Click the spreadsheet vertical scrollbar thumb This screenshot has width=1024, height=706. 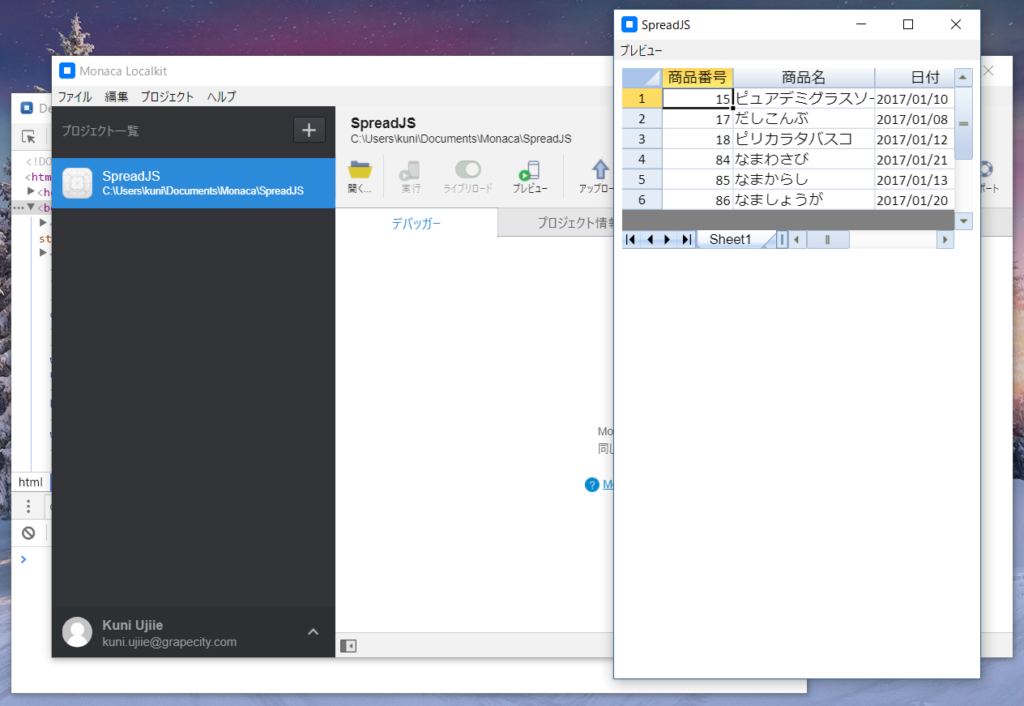pyautogui.click(x=963, y=123)
